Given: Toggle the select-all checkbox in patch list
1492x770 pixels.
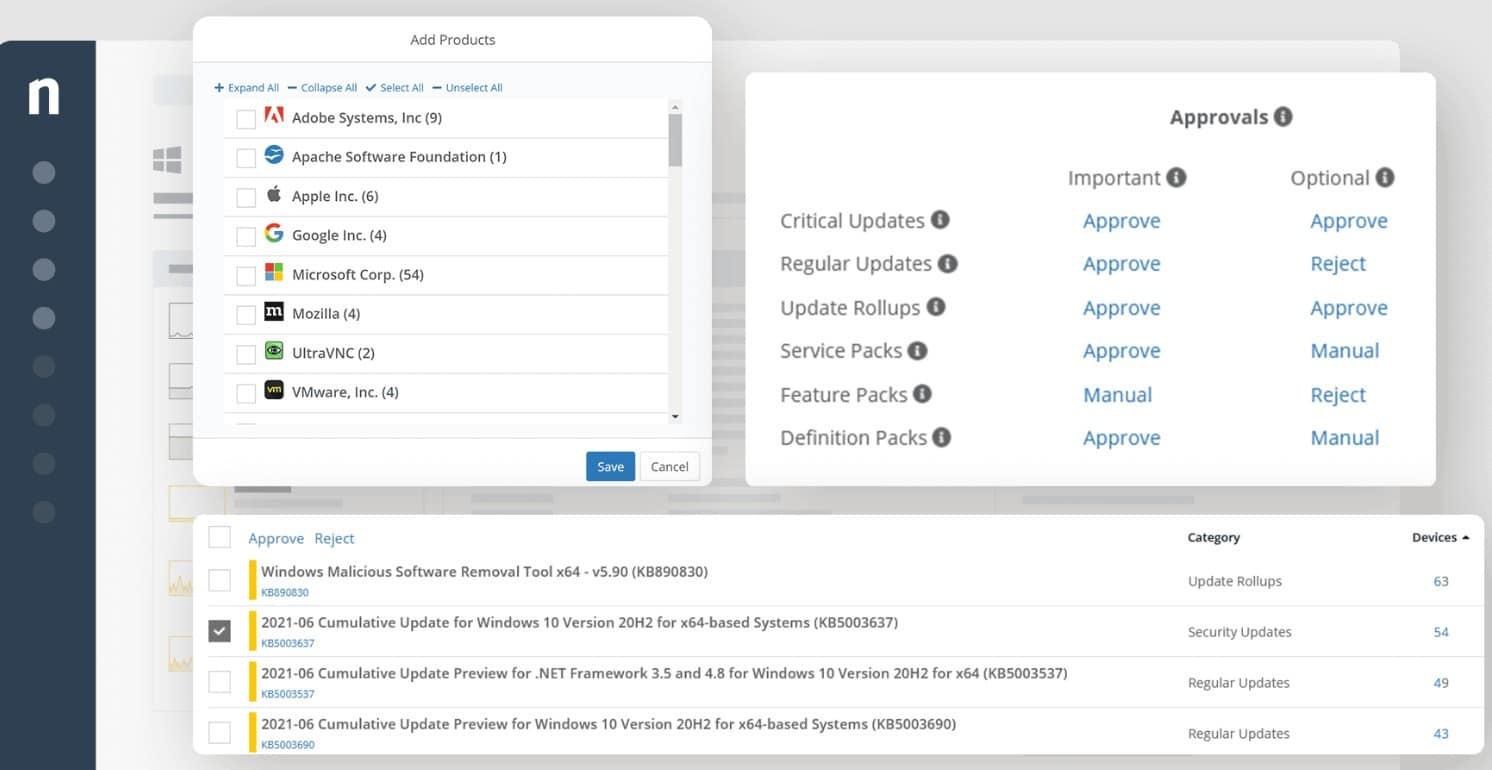Looking at the screenshot, I should pos(220,537).
